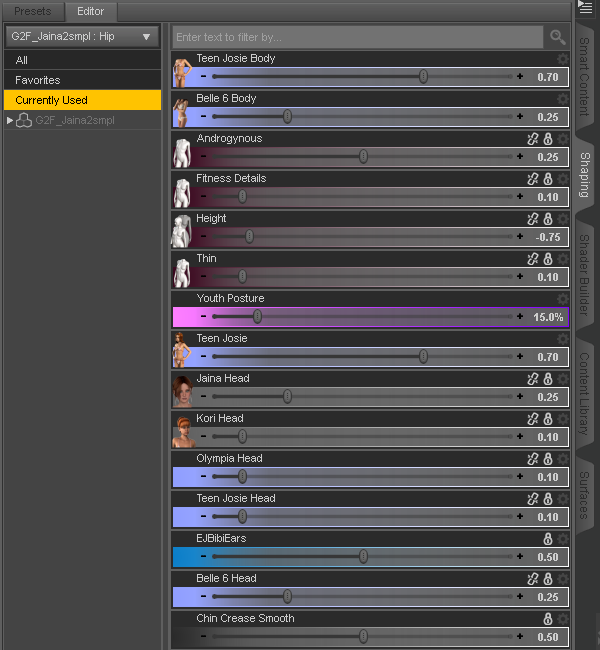This screenshot has height=650, width=600.
Task: Toggle lock on EJBibiEars
Action: pyautogui.click(x=548, y=539)
